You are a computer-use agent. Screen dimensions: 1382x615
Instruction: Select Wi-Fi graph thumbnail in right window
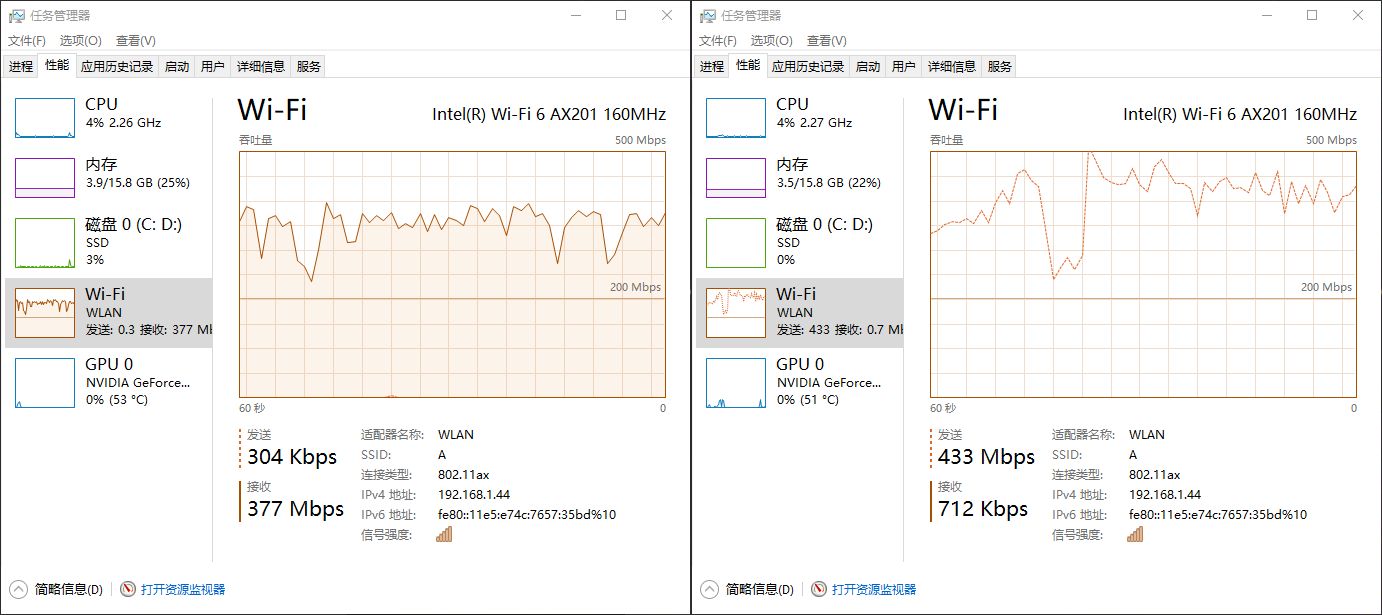pos(736,313)
